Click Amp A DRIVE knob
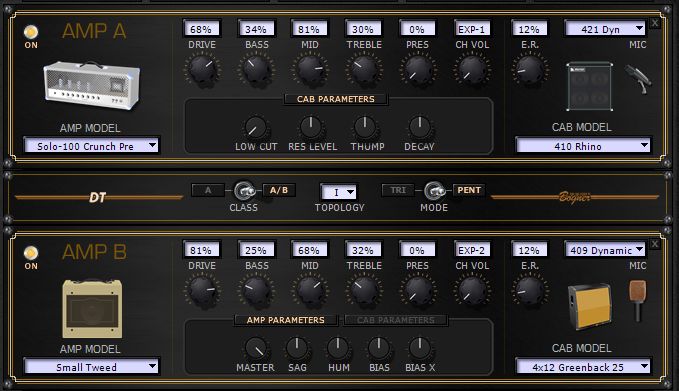The height and width of the screenshot is (391, 679). [x=202, y=69]
